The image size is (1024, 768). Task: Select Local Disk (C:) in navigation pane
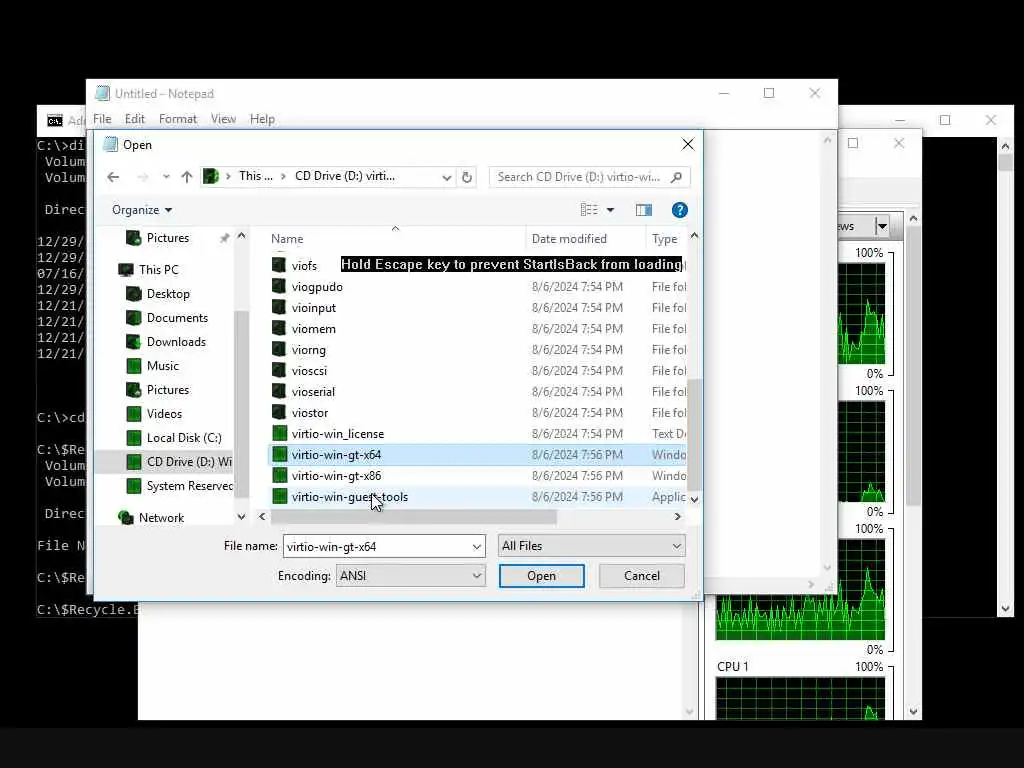point(184,438)
